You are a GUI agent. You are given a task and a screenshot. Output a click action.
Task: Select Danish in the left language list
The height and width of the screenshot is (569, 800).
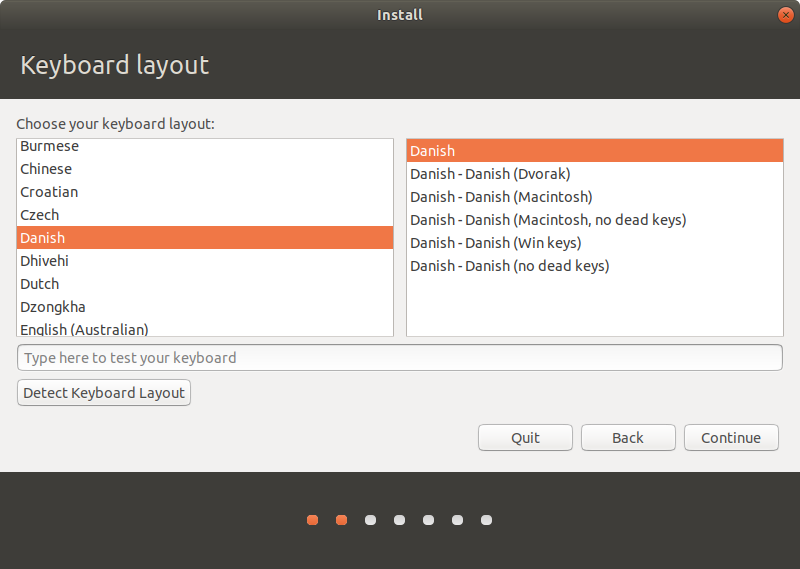(x=205, y=238)
